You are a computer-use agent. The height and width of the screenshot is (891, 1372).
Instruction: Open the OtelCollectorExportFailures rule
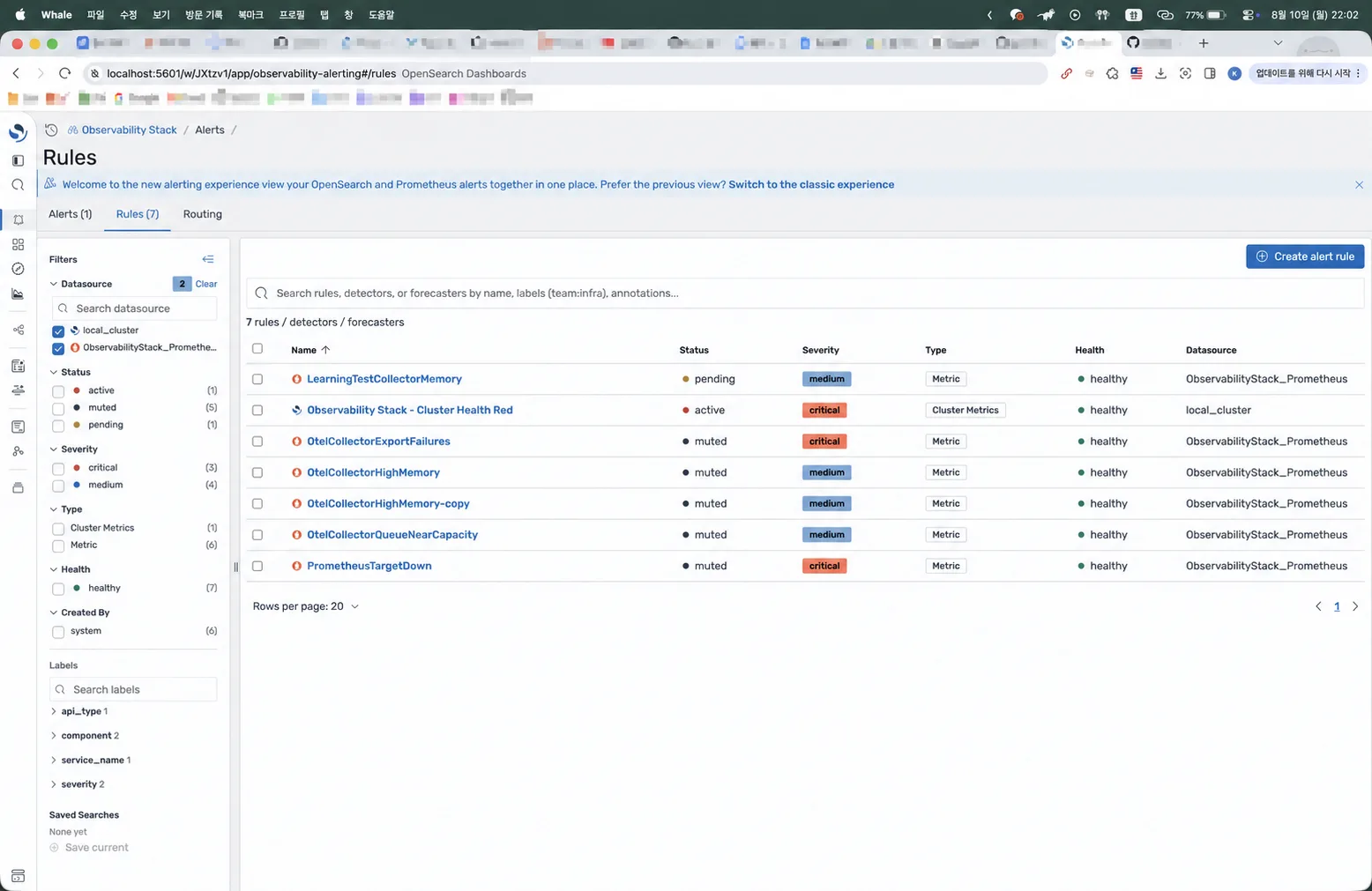click(378, 442)
